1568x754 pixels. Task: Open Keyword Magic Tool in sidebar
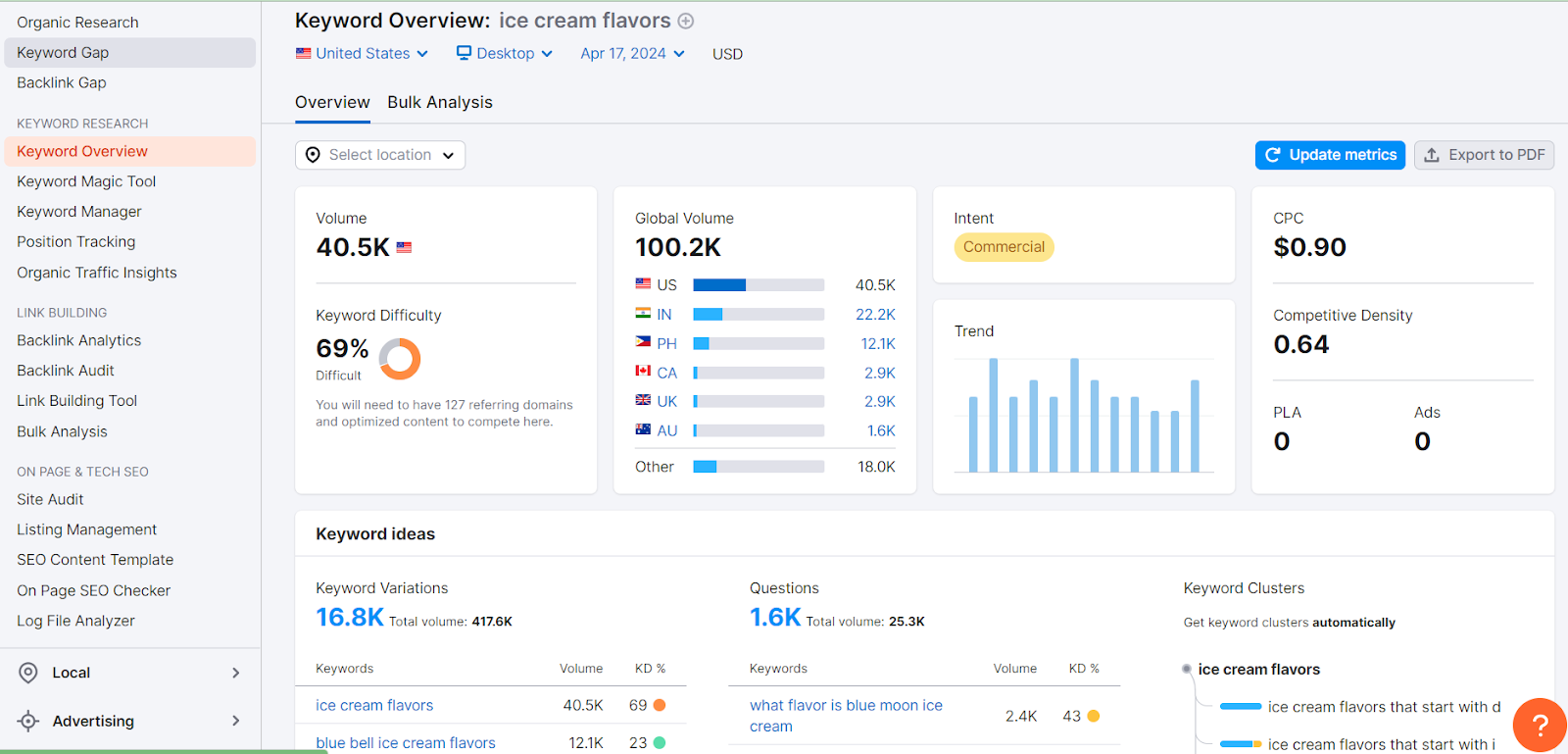click(86, 181)
